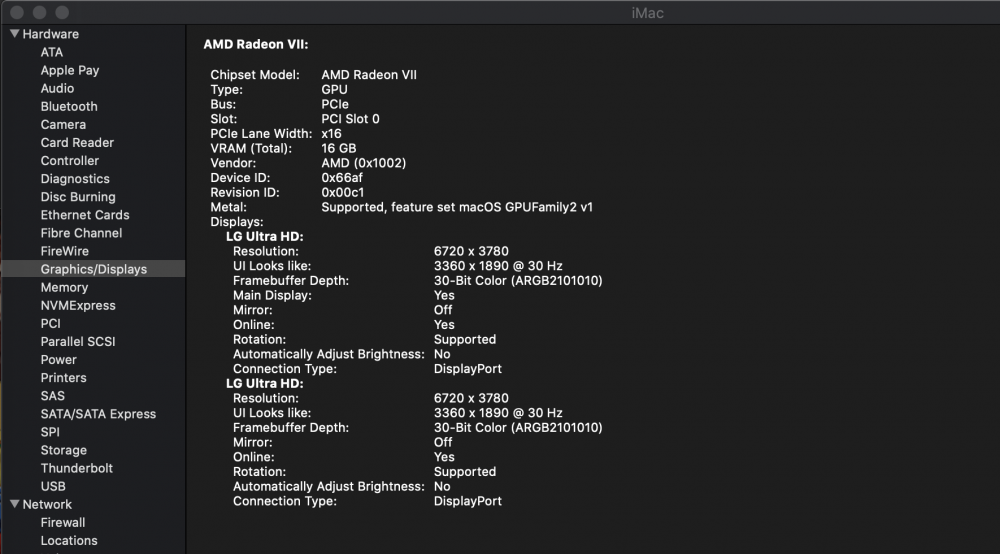The height and width of the screenshot is (554, 1000).
Task: Open Apple Pay hardware info
Action: click(x=70, y=70)
